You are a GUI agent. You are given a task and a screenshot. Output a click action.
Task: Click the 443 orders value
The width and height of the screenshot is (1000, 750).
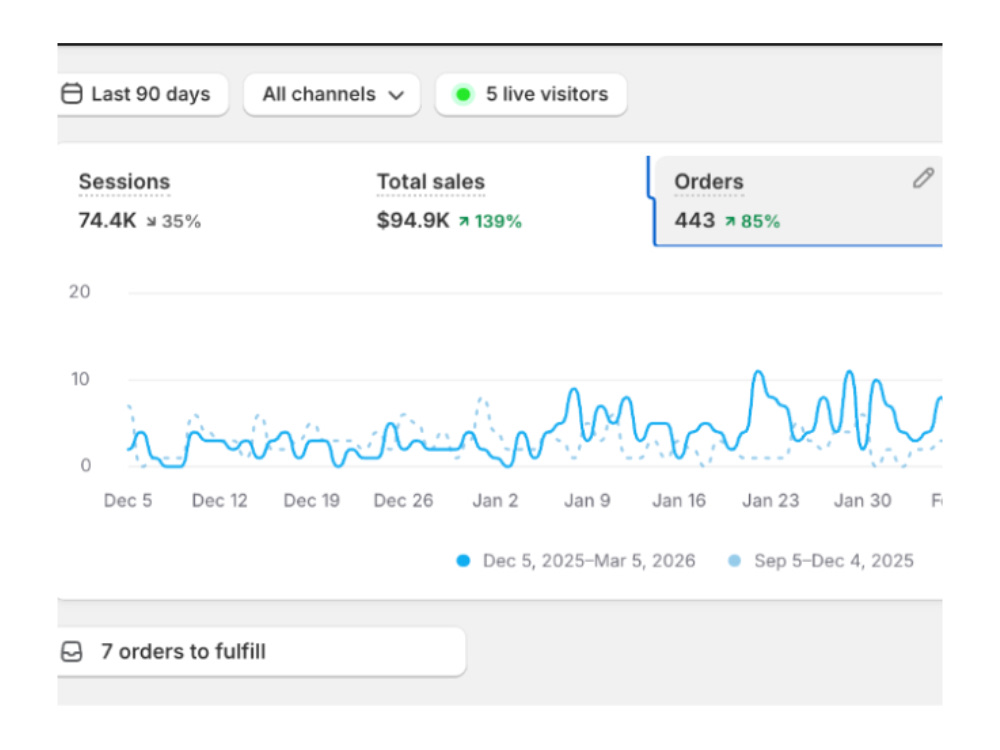[x=695, y=221]
